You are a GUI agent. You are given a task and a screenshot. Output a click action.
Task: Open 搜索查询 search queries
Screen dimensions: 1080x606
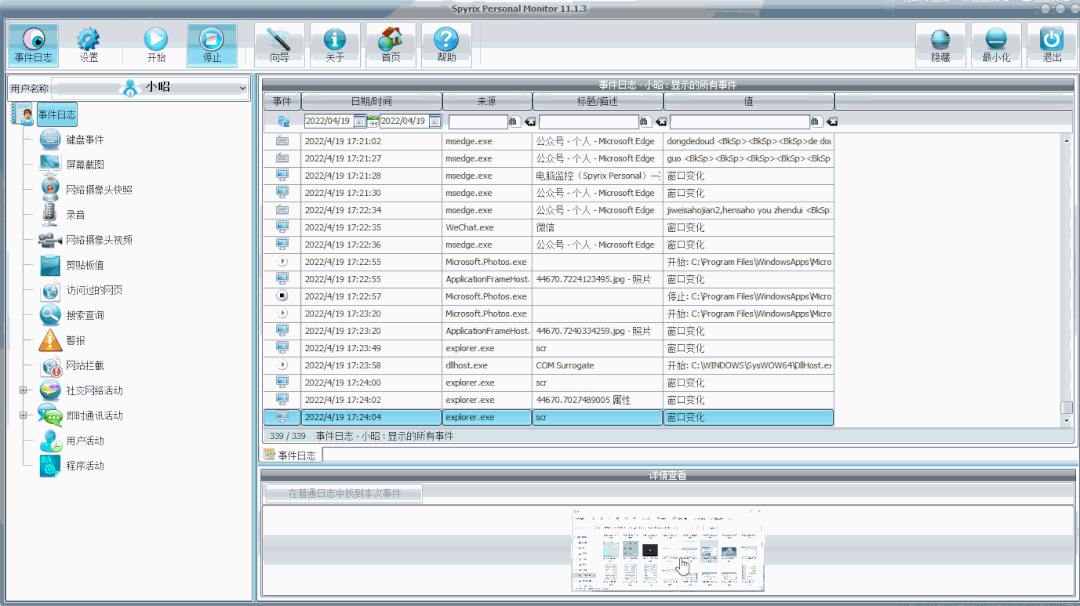point(85,315)
